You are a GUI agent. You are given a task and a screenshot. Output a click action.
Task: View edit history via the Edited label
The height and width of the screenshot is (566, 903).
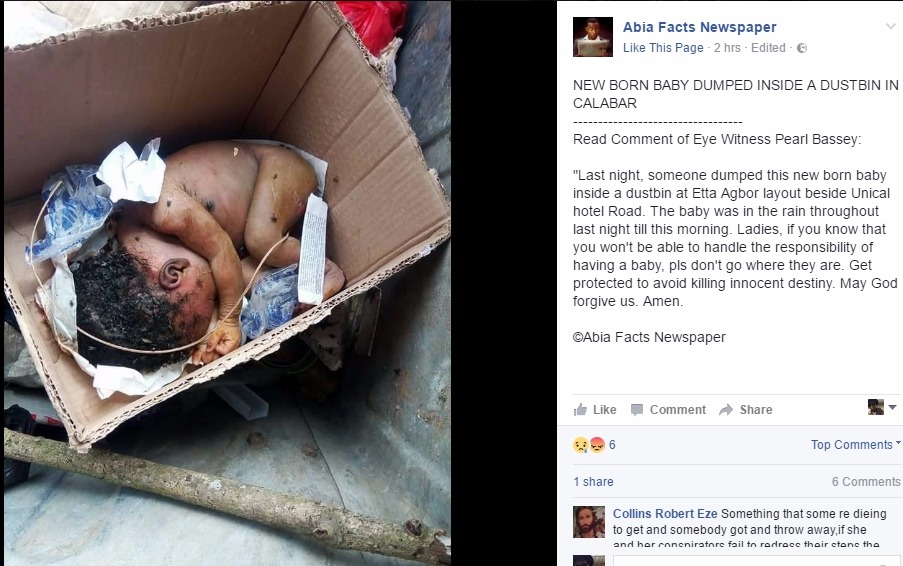tap(768, 48)
